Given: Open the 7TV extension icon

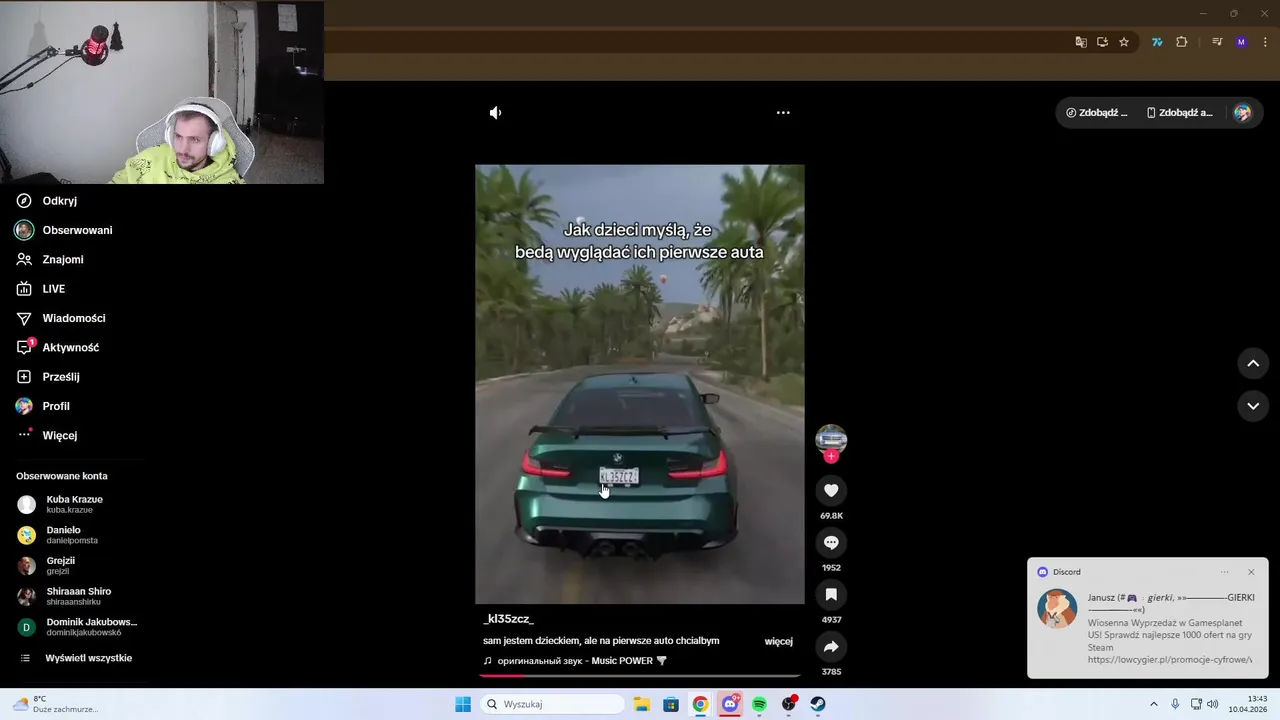Looking at the screenshot, I should click(1157, 42).
